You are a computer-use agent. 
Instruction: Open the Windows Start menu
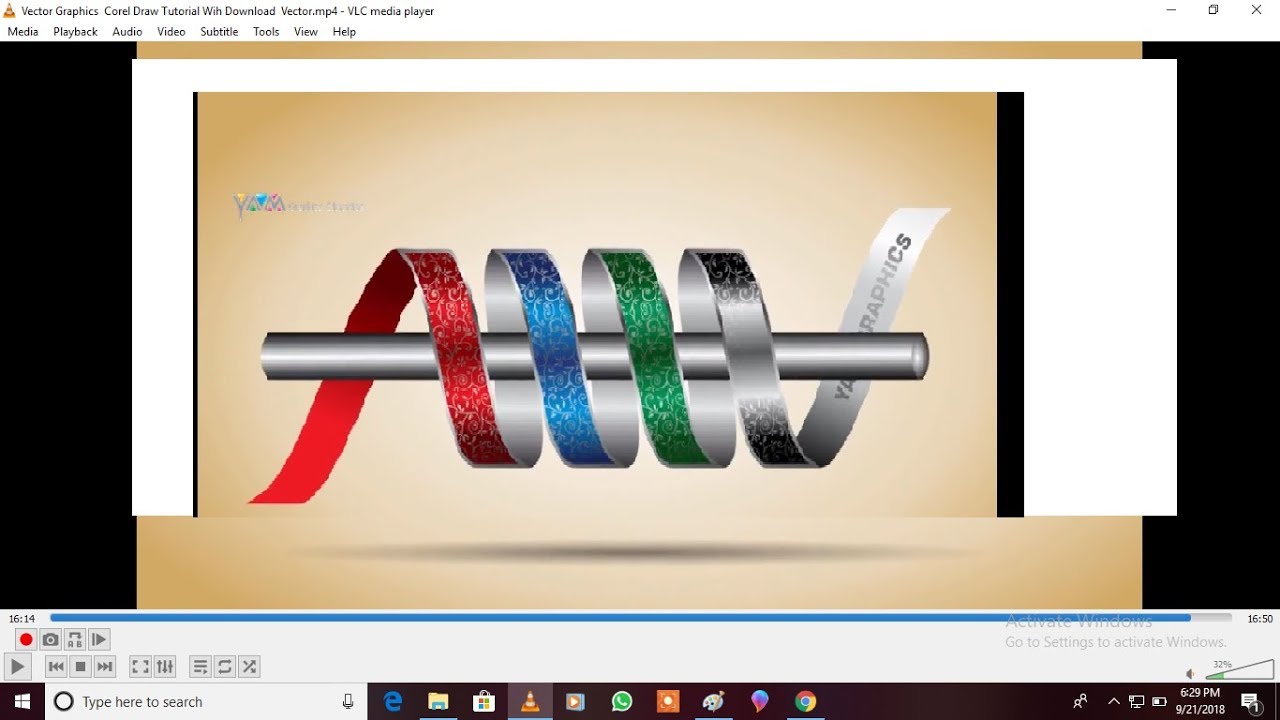tap(22, 702)
